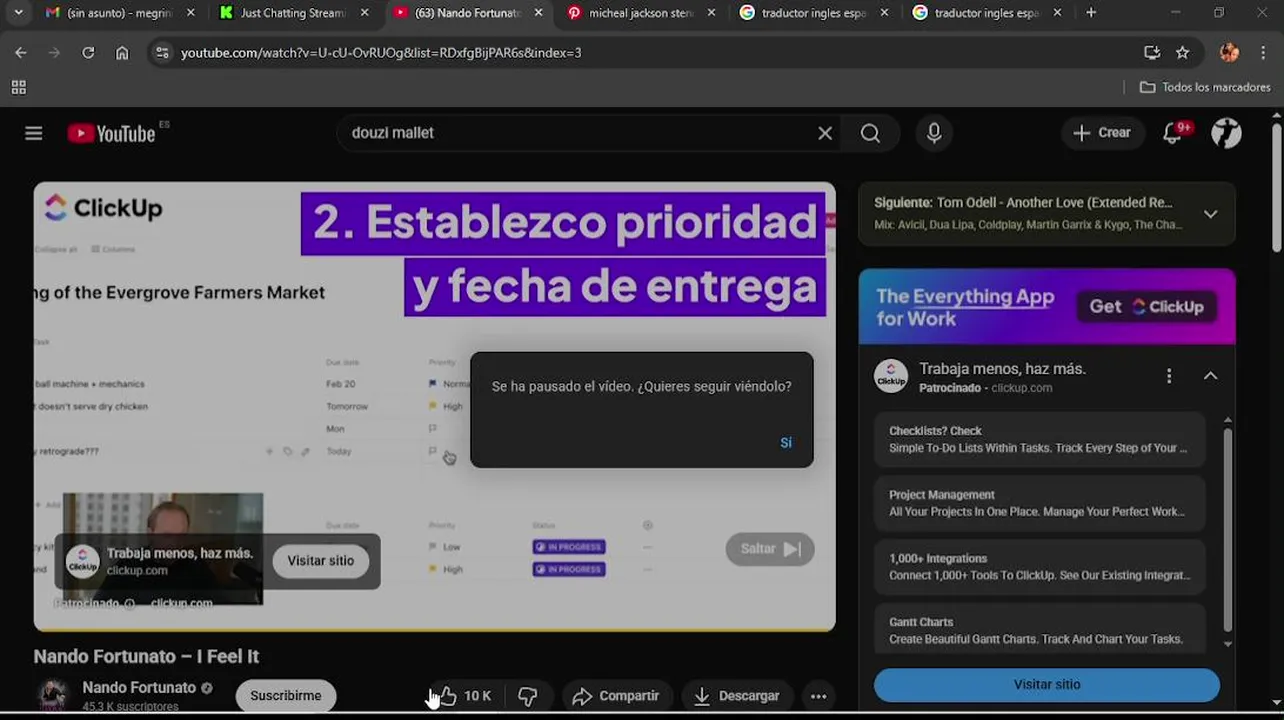Screen dimensions: 1284x720
Task: Open the Nando Fortunato channel avatar
Action: tap(53, 696)
